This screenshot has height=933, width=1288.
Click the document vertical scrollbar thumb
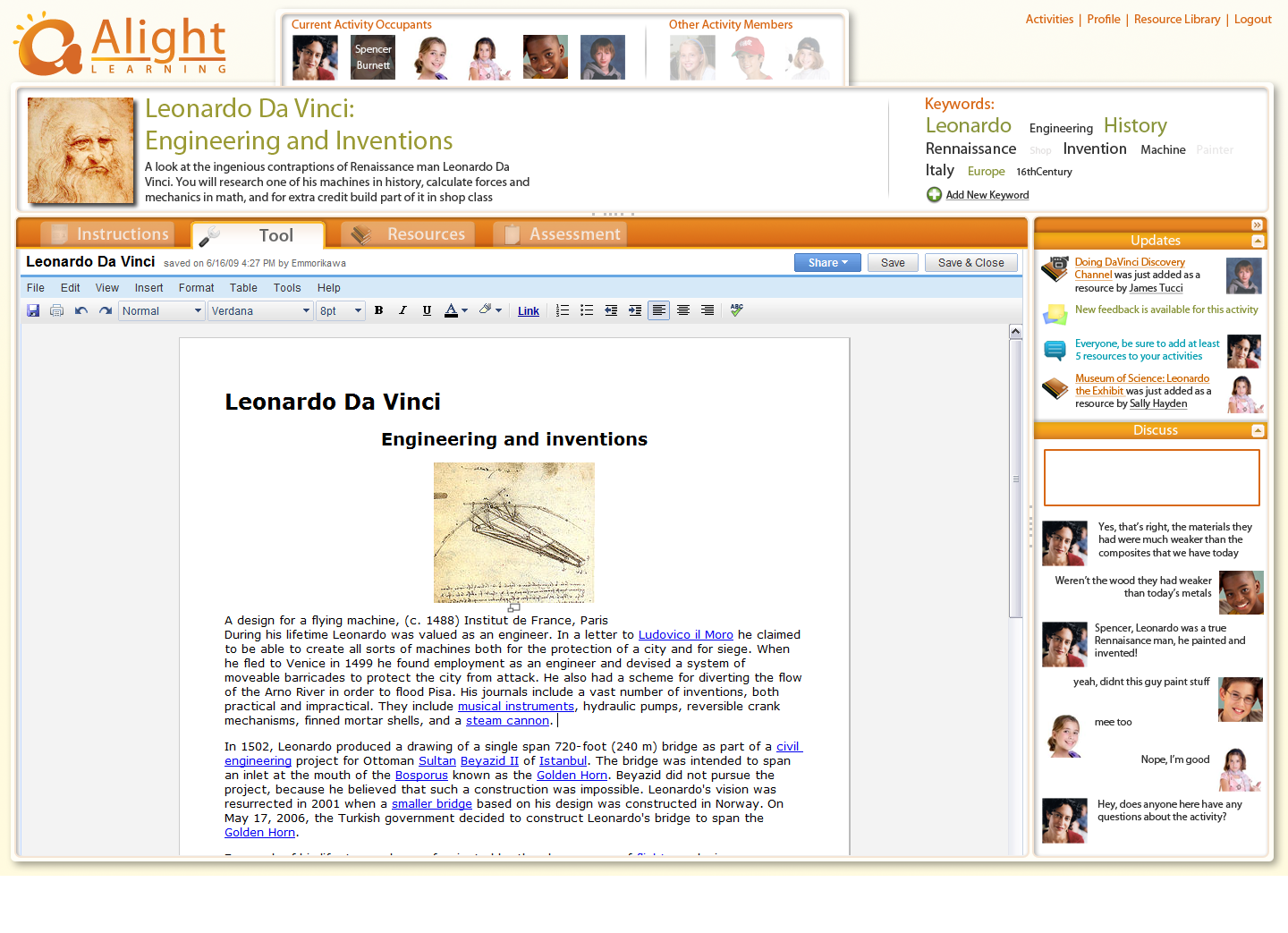1016,479
